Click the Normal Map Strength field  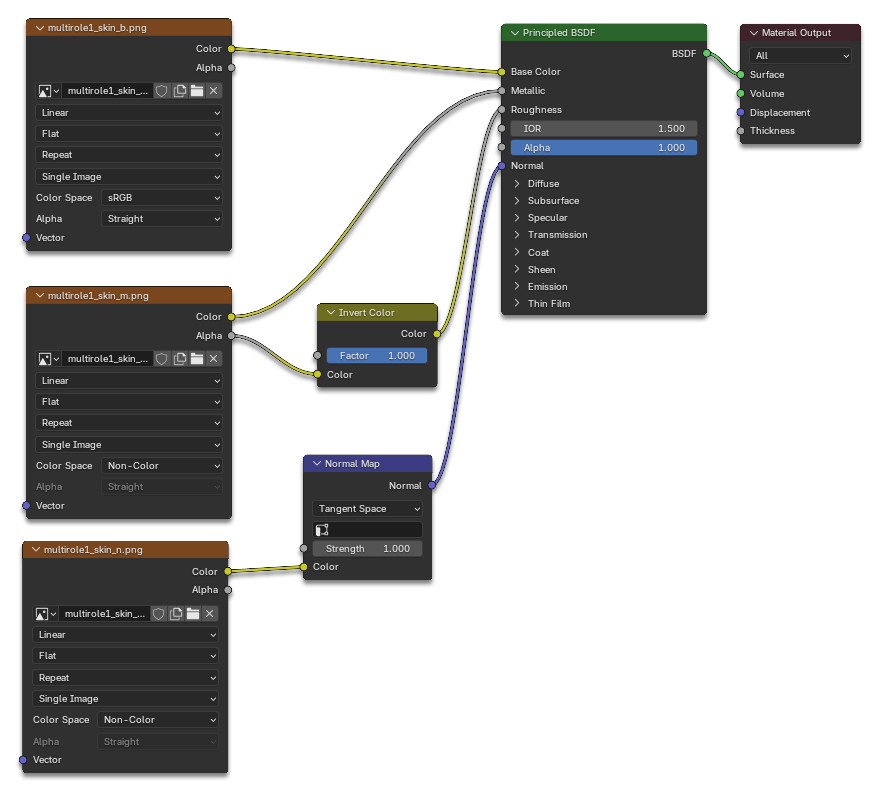point(367,549)
